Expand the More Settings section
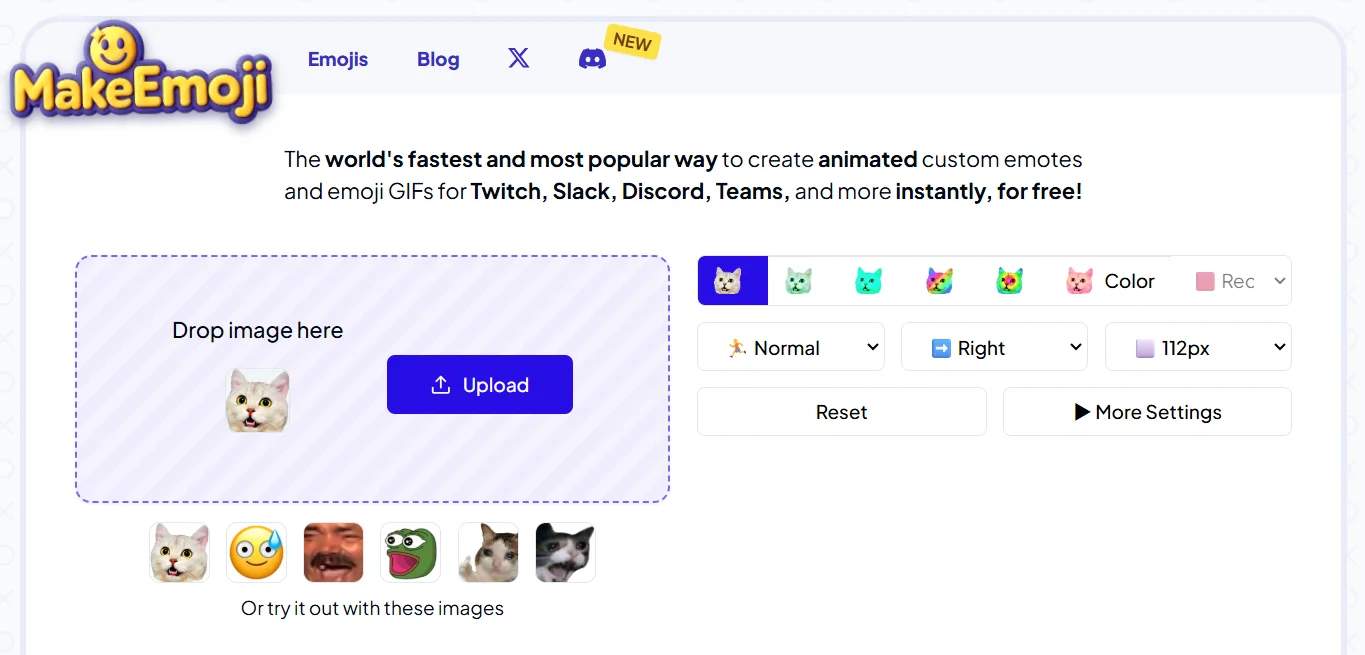Screen dimensions: 1365x655 coord(1147,412)
